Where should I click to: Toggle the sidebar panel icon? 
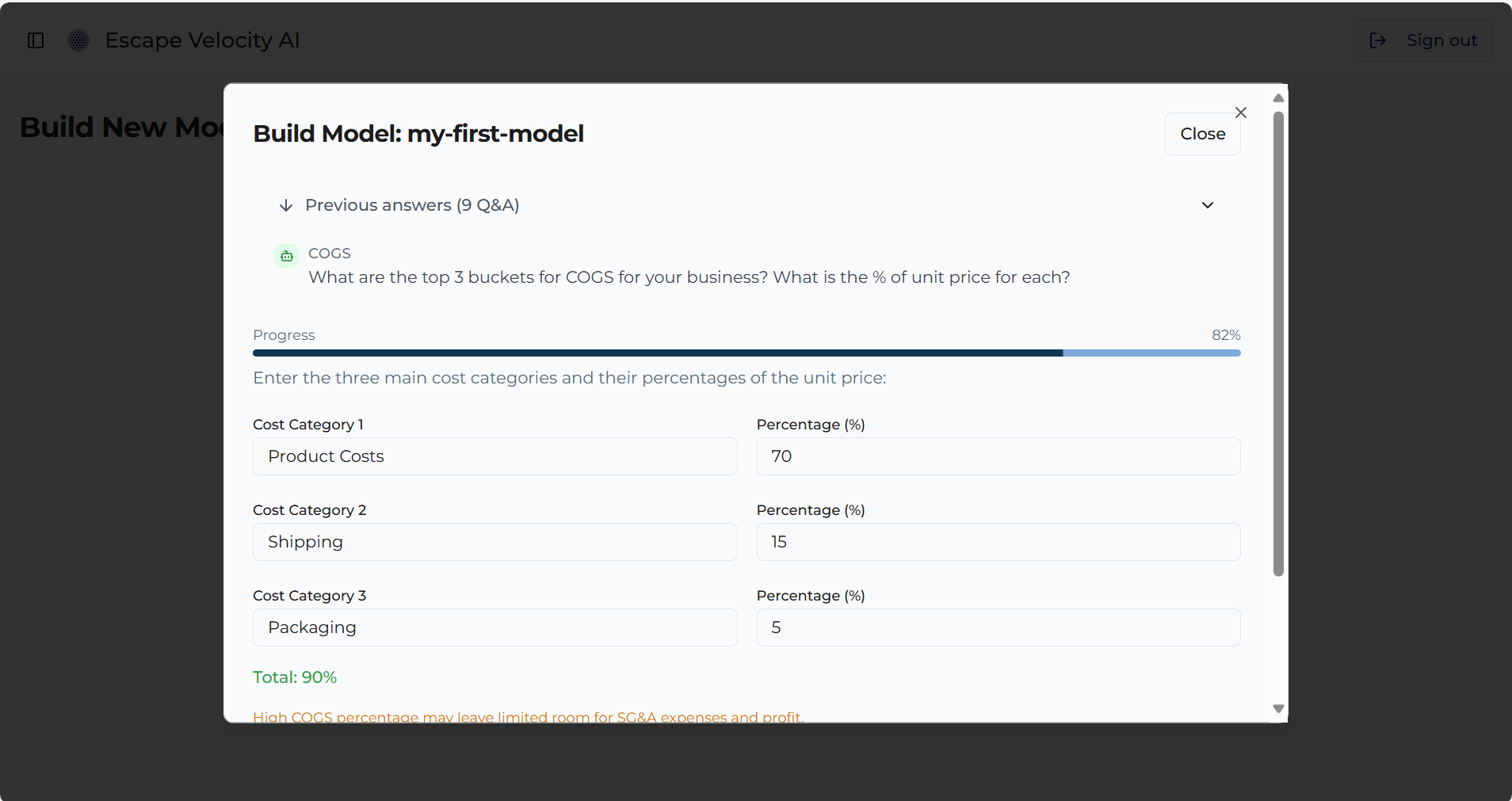(36, 40)
